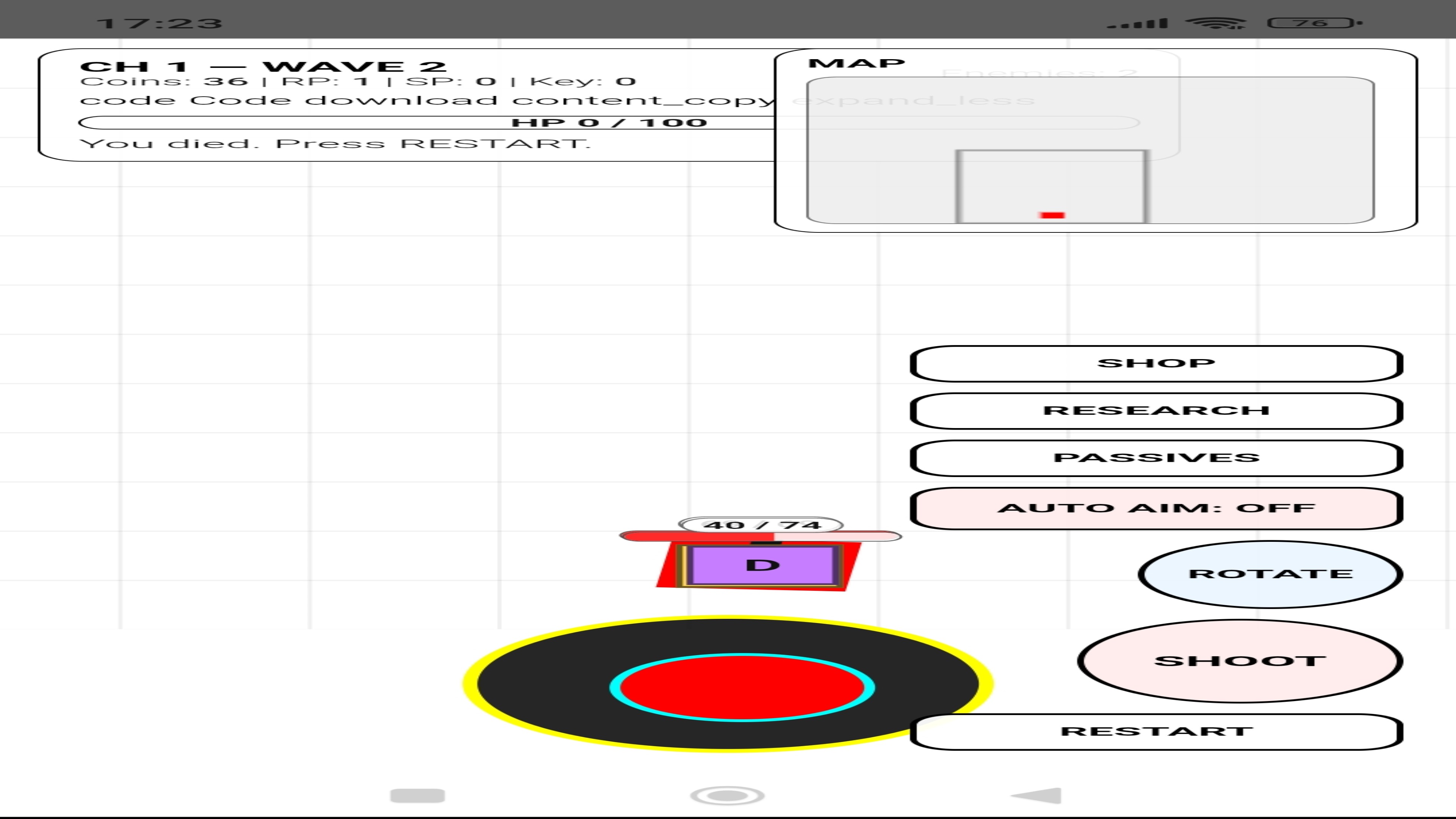This screenshot has width=1456, height=819.
Task: Tap the Android recent apps icon
Action: pos(418,795)
